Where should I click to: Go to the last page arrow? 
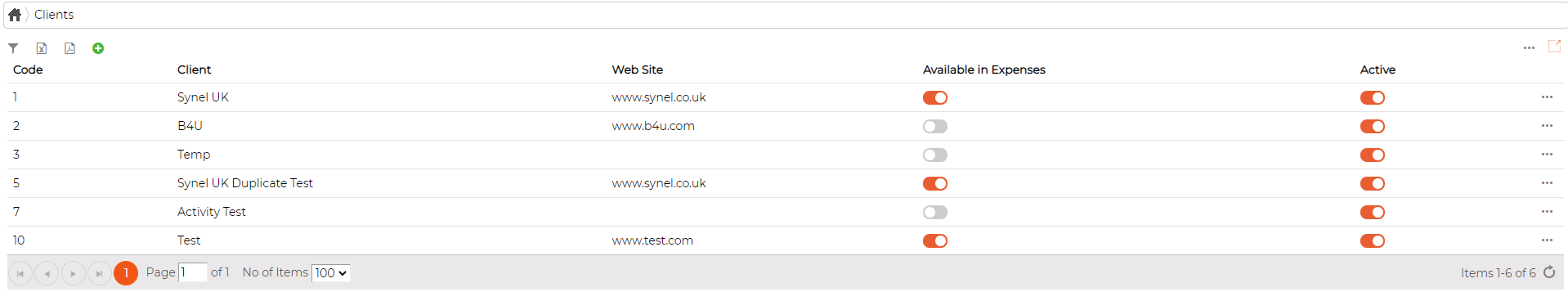tap(99, 273)
